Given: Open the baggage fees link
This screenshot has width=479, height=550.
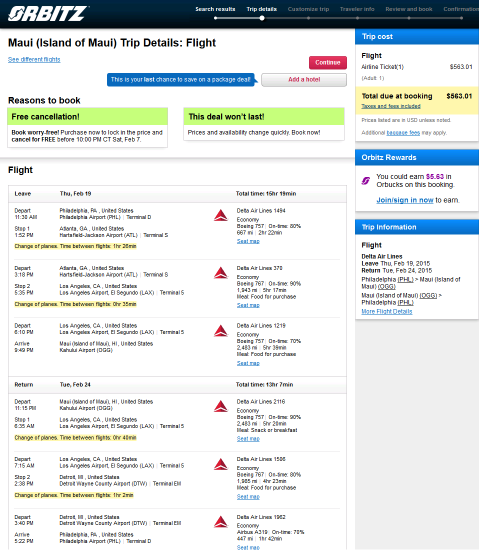Looking at the screenshot, I should click(x=403, y=133).
